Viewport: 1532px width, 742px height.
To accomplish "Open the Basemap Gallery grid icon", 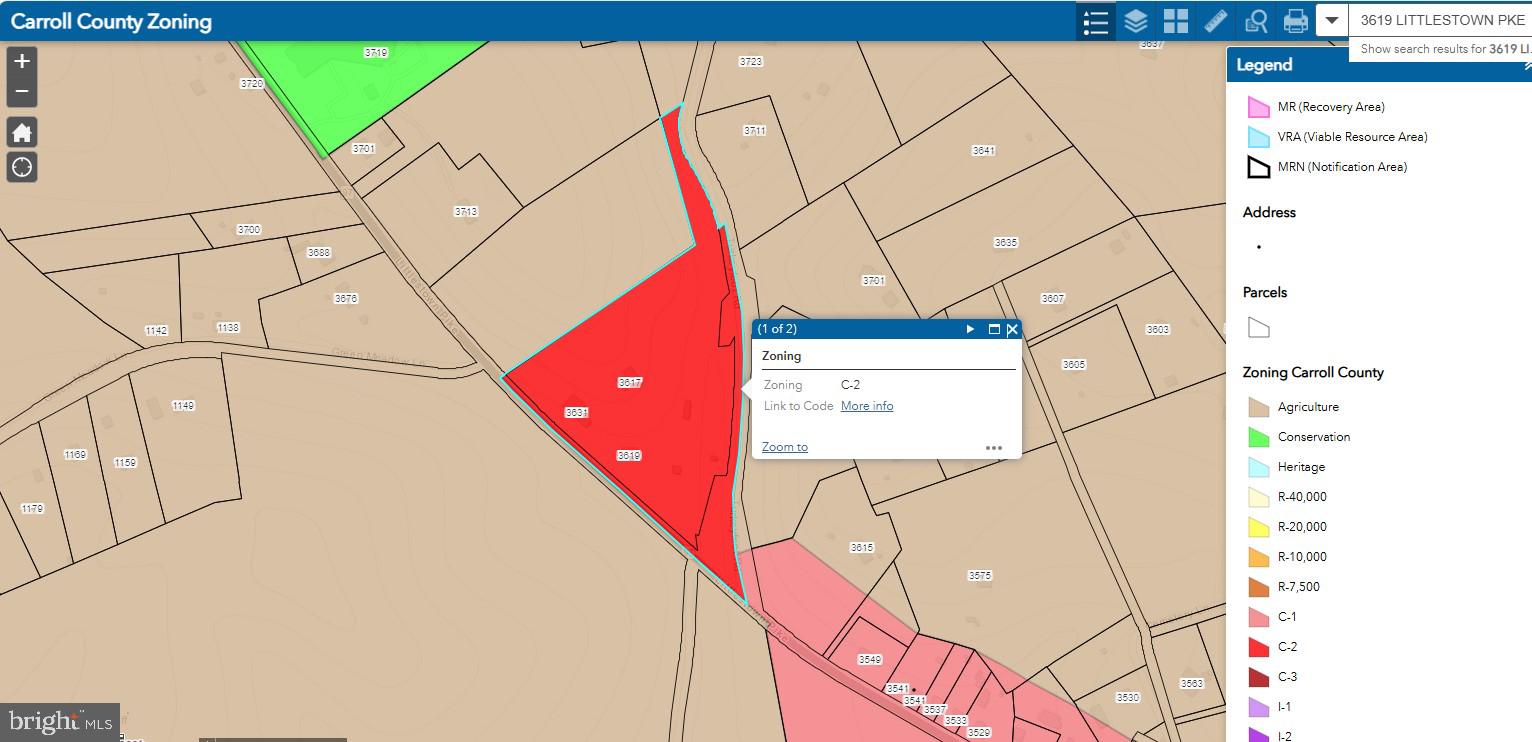I will click(x=1175, y=21).
